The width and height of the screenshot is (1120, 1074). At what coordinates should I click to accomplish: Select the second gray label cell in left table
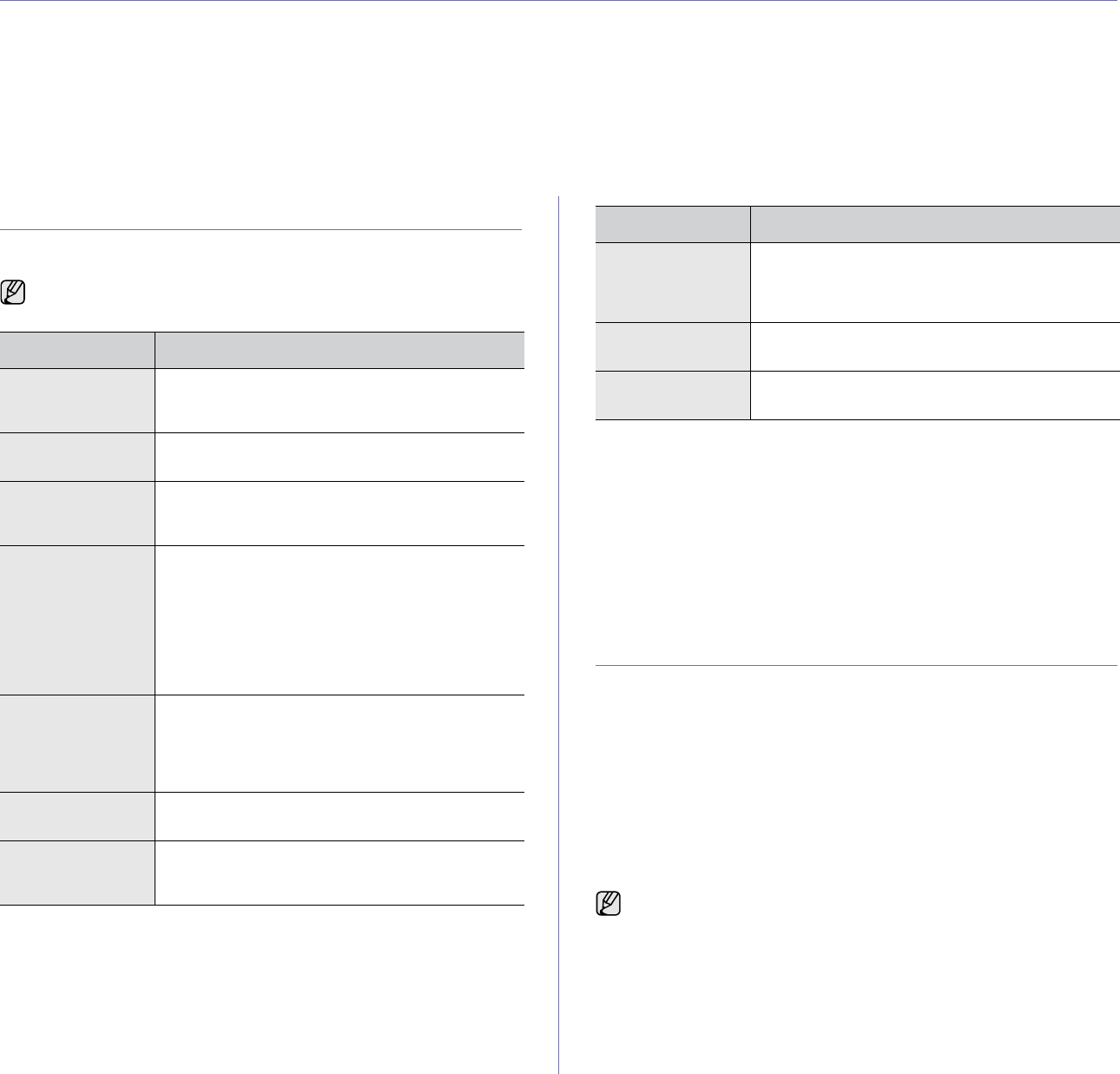coord(77,458)
